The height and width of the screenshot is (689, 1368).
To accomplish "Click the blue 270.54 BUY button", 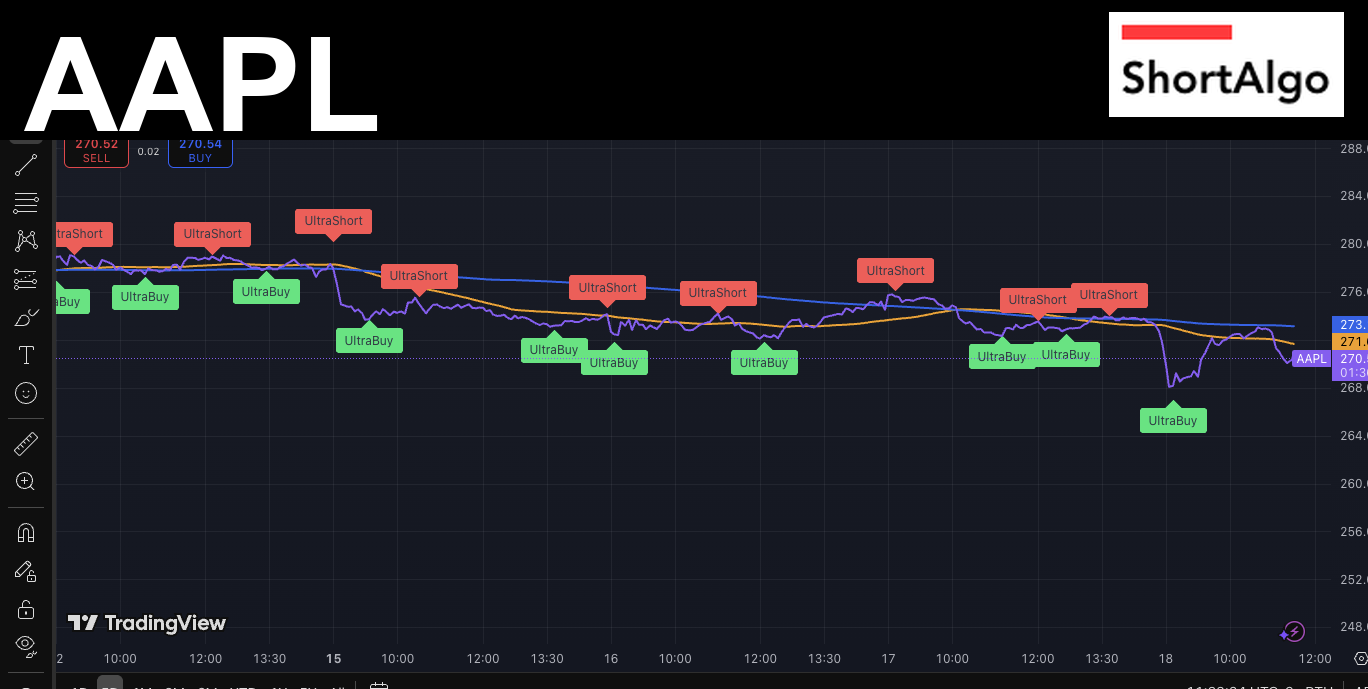I will click(200, 151).
